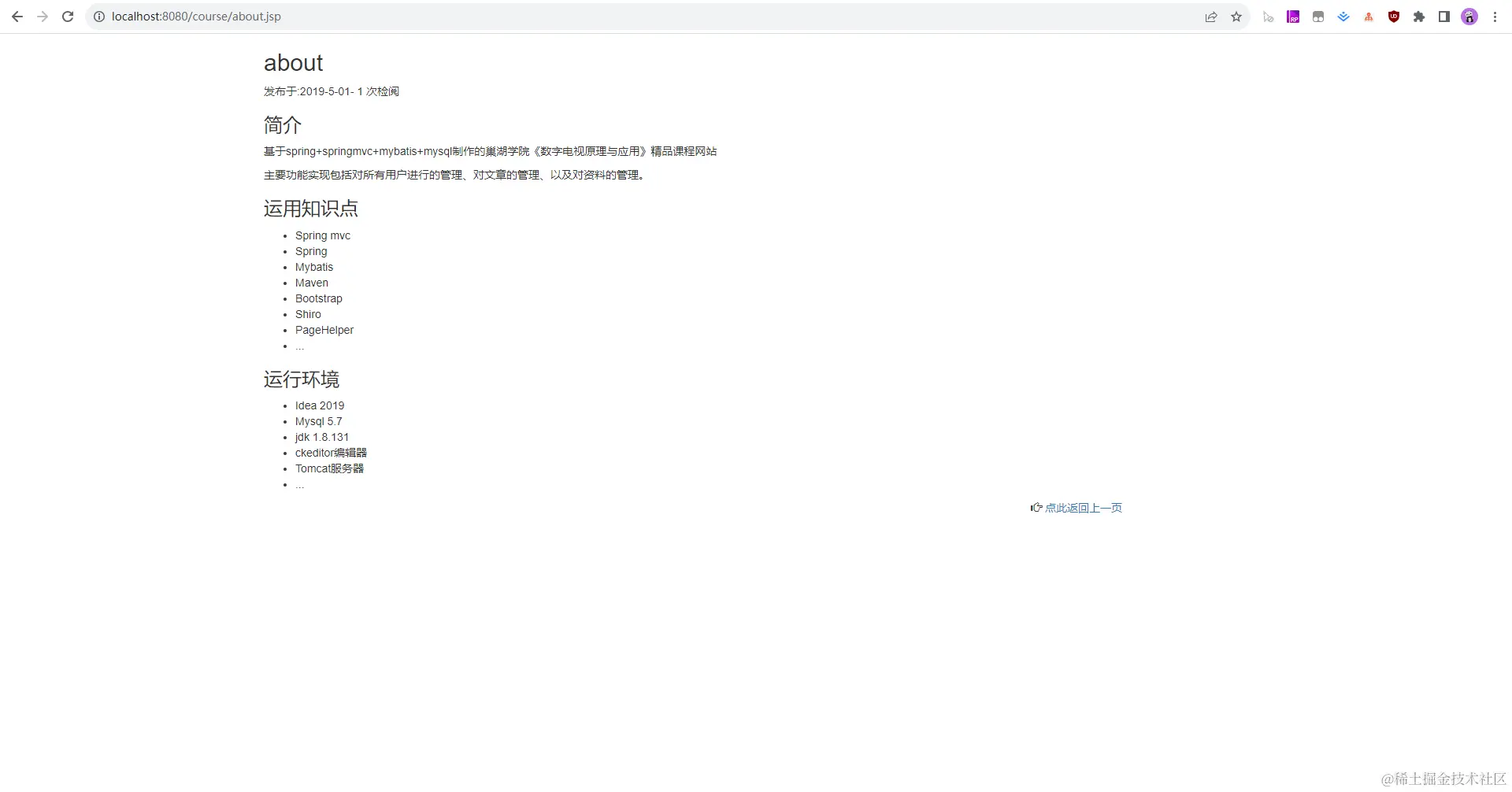Click the pointing hand icon beside the return link
Screen dimensions: 1512x792
point(1036,507)
